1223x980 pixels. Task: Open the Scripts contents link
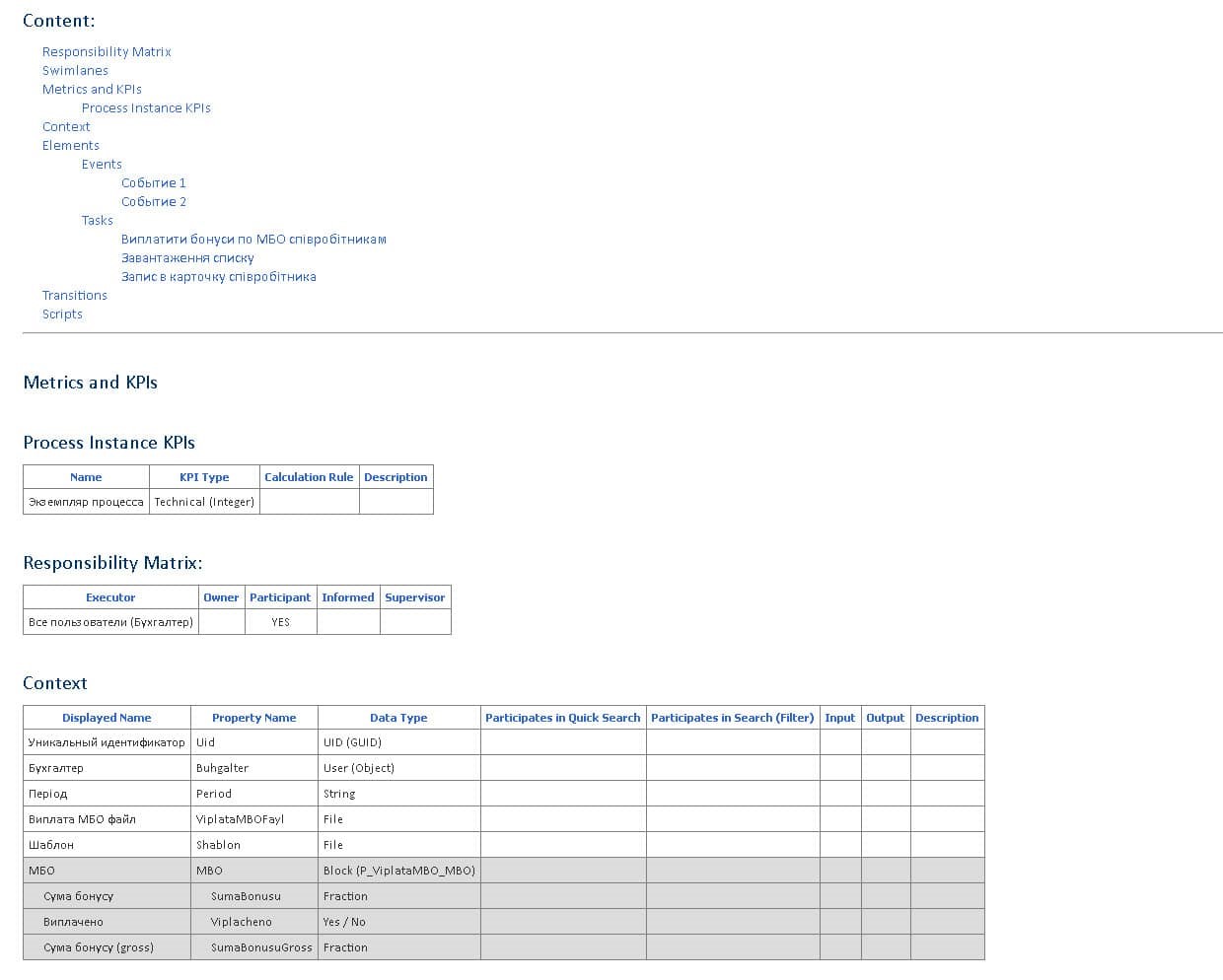tap(62, 314)
